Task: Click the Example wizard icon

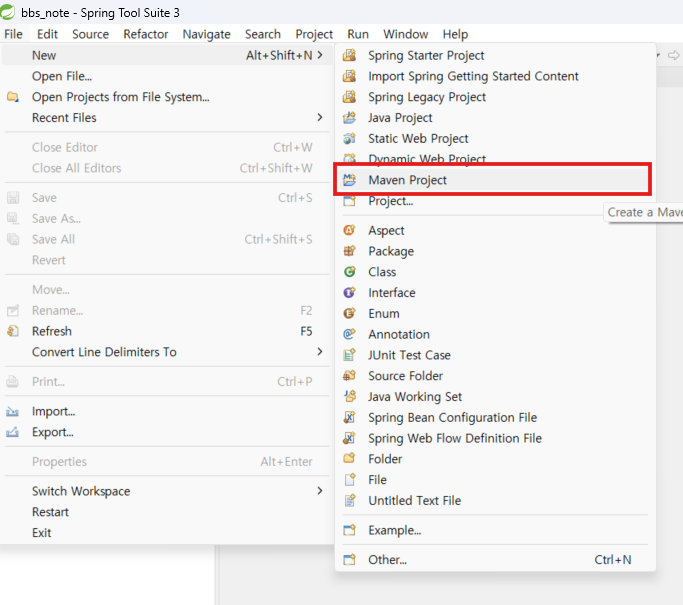Action: [349, 530]
